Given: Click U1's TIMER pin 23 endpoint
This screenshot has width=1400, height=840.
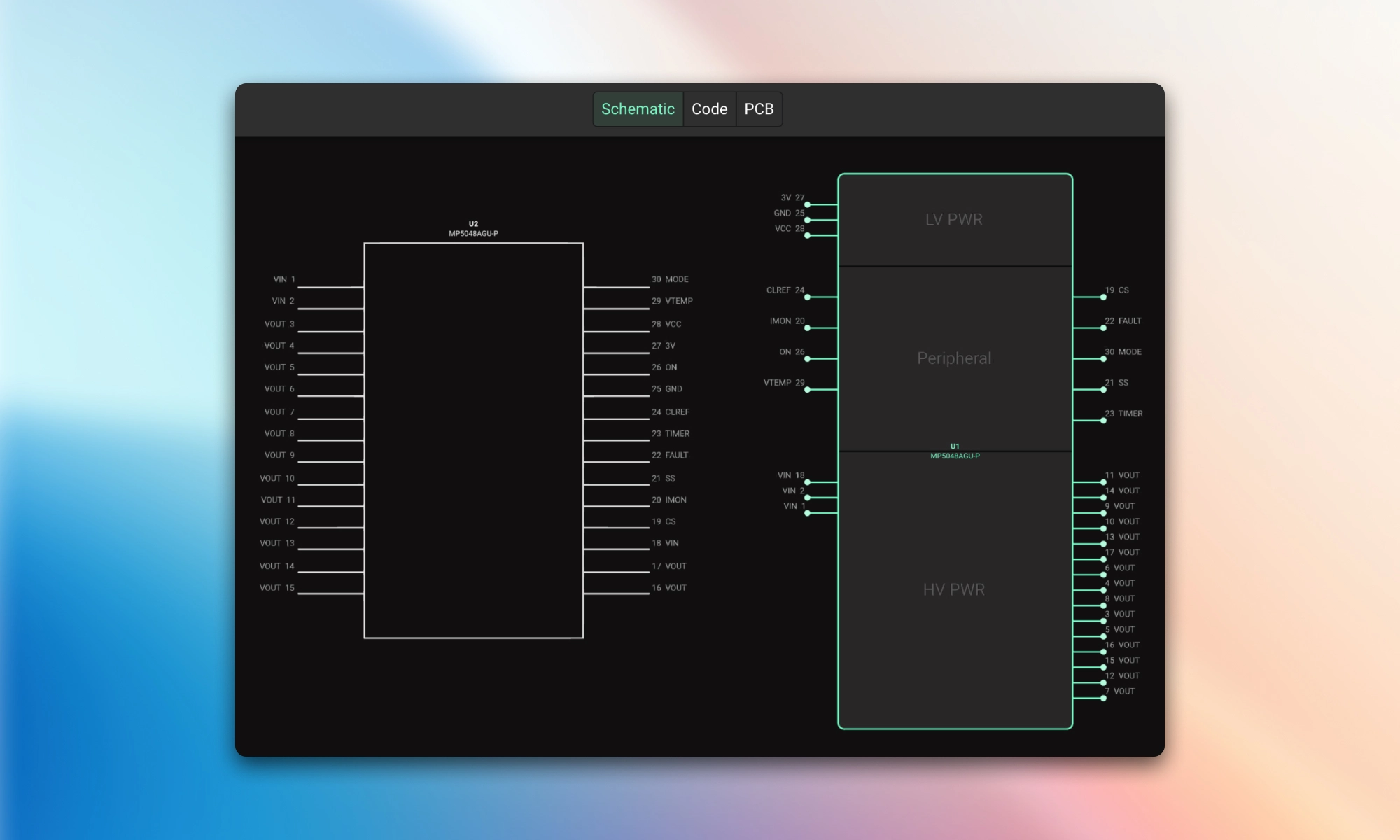Looking at the screenshot, I should 1103,421.
